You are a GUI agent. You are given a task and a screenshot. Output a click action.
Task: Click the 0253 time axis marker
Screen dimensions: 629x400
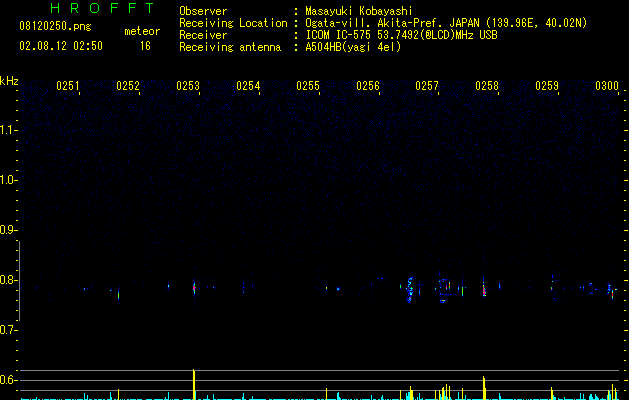(188, 86)
